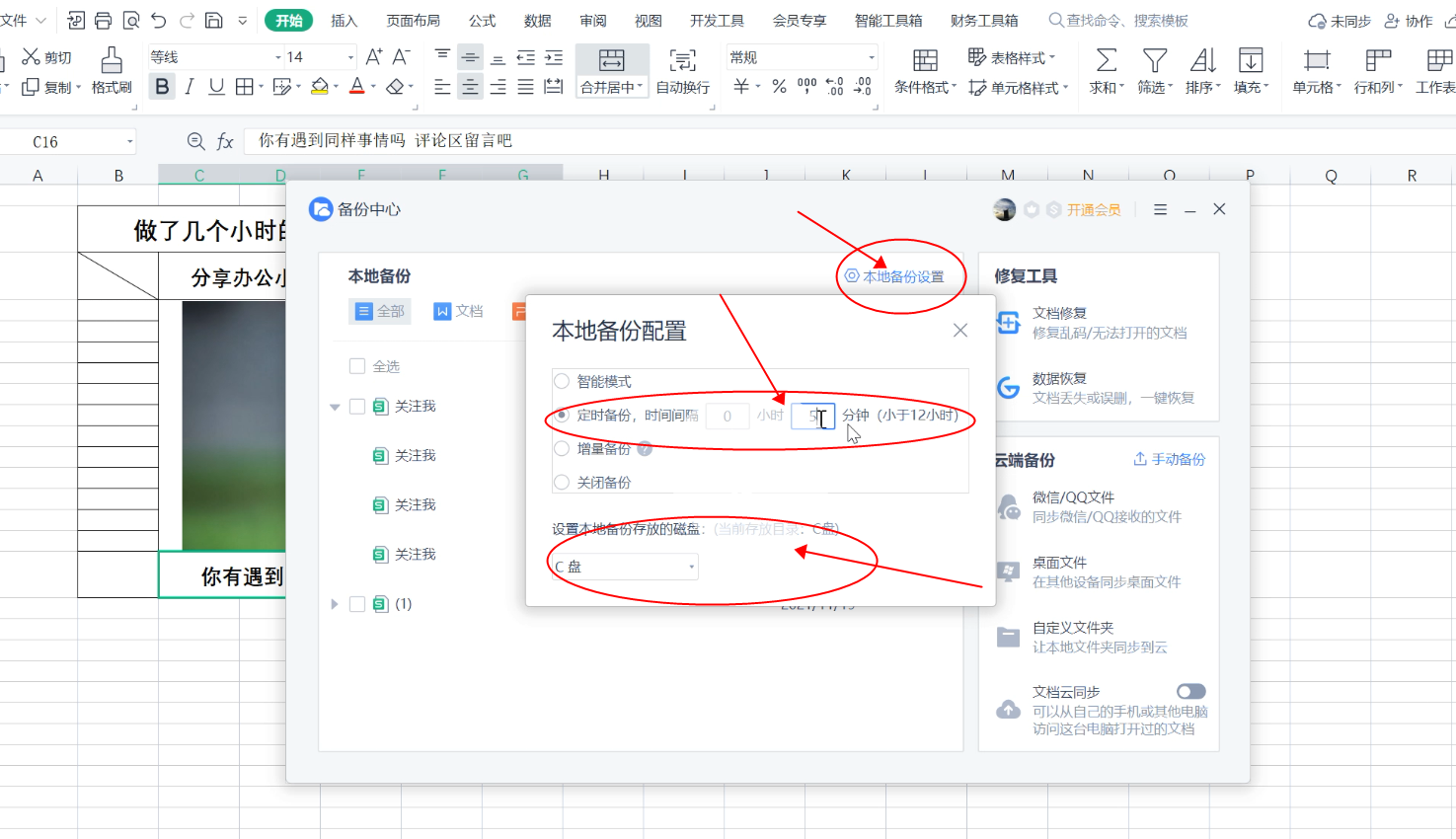Check the (1) item checkbox
Screen dimensions: 1456x839
(x=357, y=603)
